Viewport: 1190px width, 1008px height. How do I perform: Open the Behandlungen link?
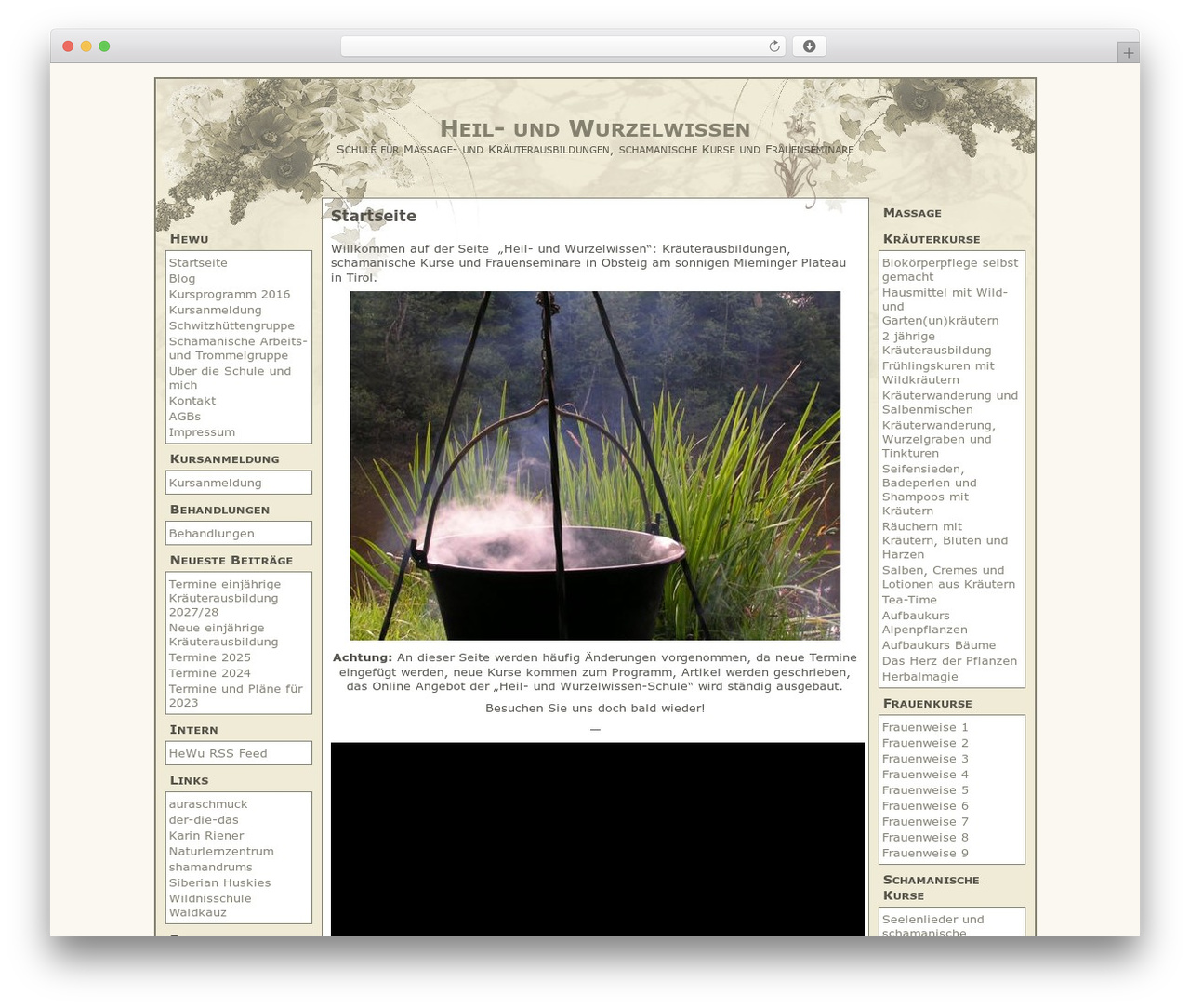pyautogui.click(x=212, y=534)
